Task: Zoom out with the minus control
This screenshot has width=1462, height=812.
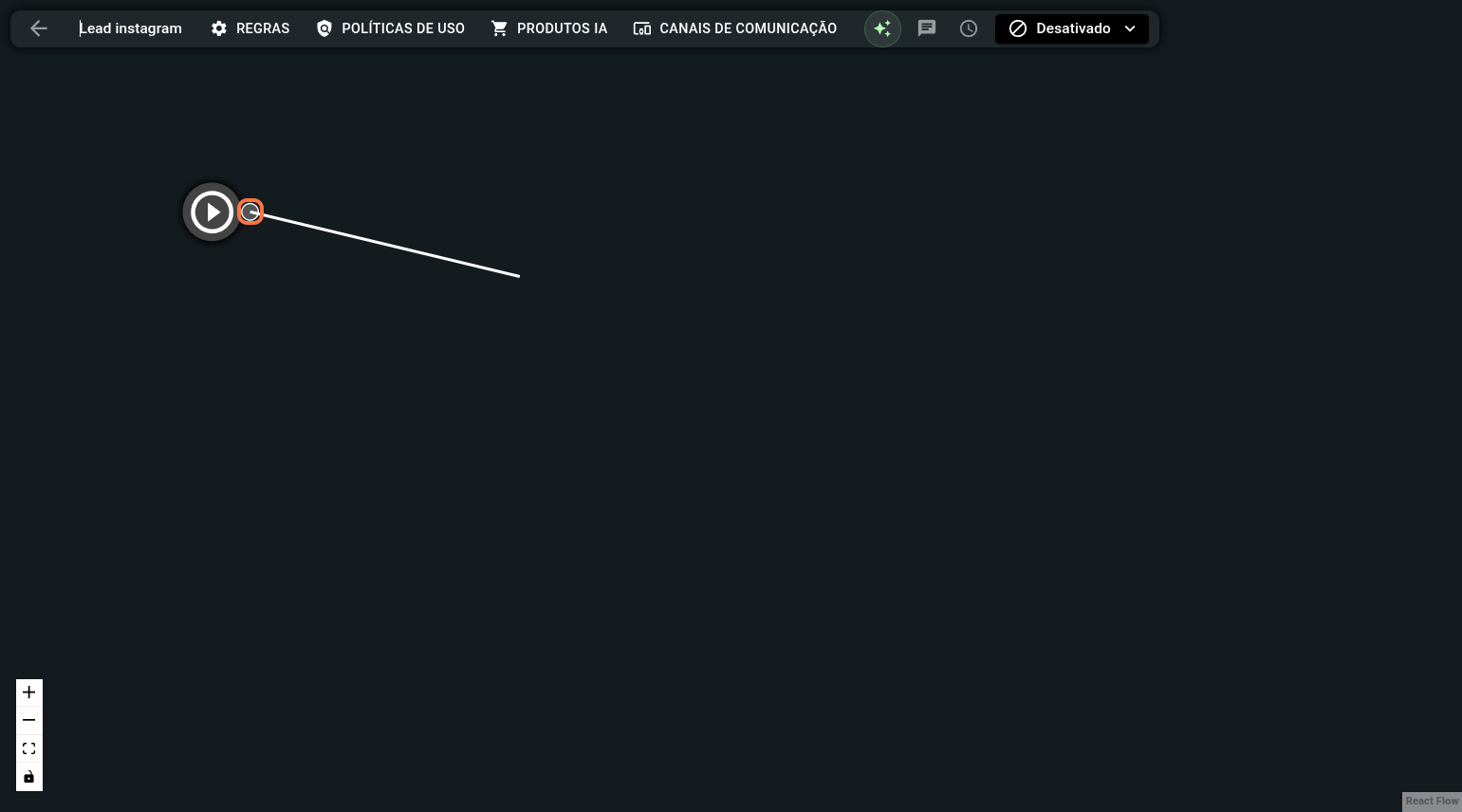Action: point(29,721)
